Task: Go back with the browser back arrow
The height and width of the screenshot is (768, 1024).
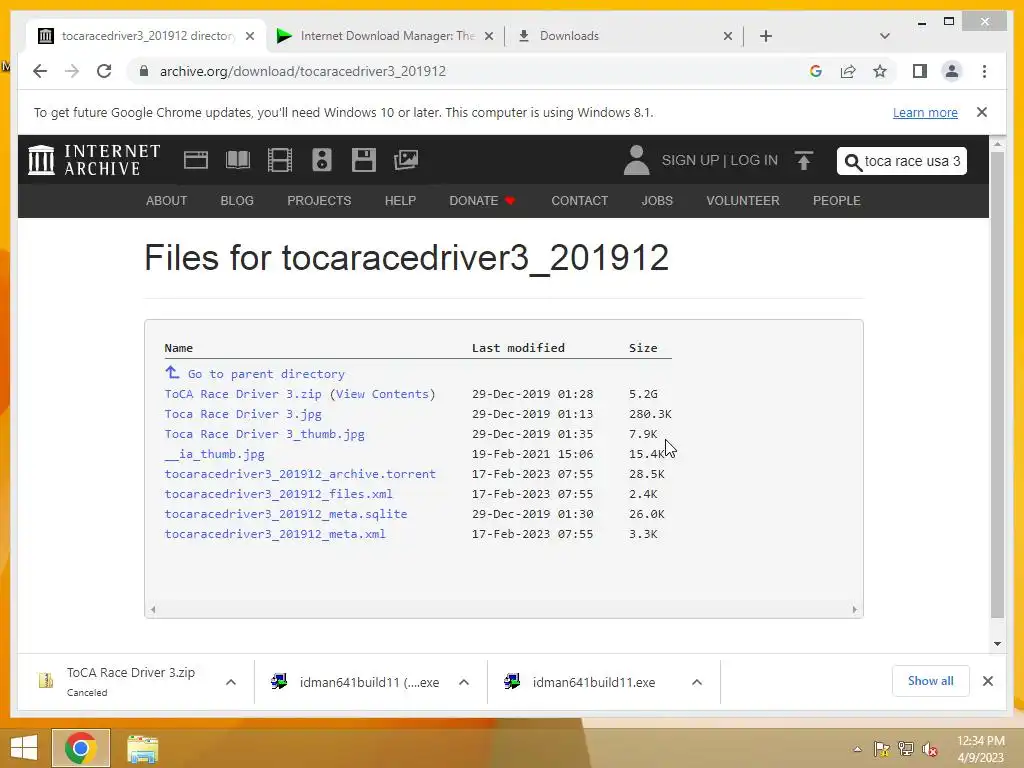Action: [x=40, y=71]
